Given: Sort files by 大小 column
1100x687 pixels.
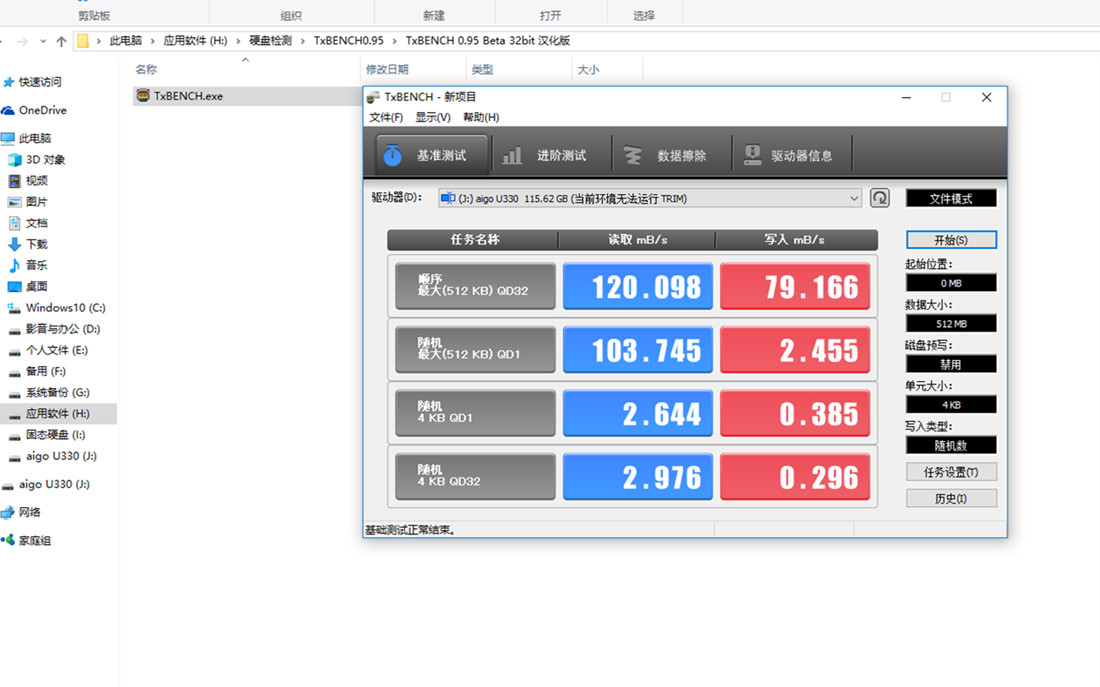Looking at the screenshot, I should tap(588, 69).
